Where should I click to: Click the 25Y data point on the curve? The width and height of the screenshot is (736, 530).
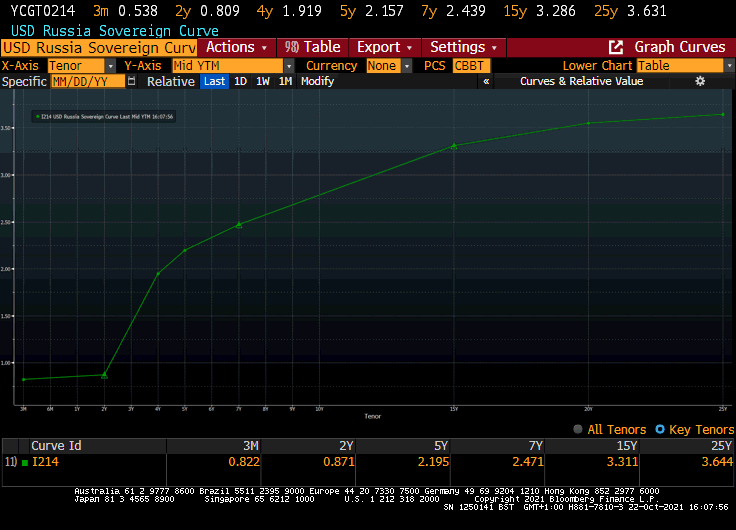(x=723, y=115)
